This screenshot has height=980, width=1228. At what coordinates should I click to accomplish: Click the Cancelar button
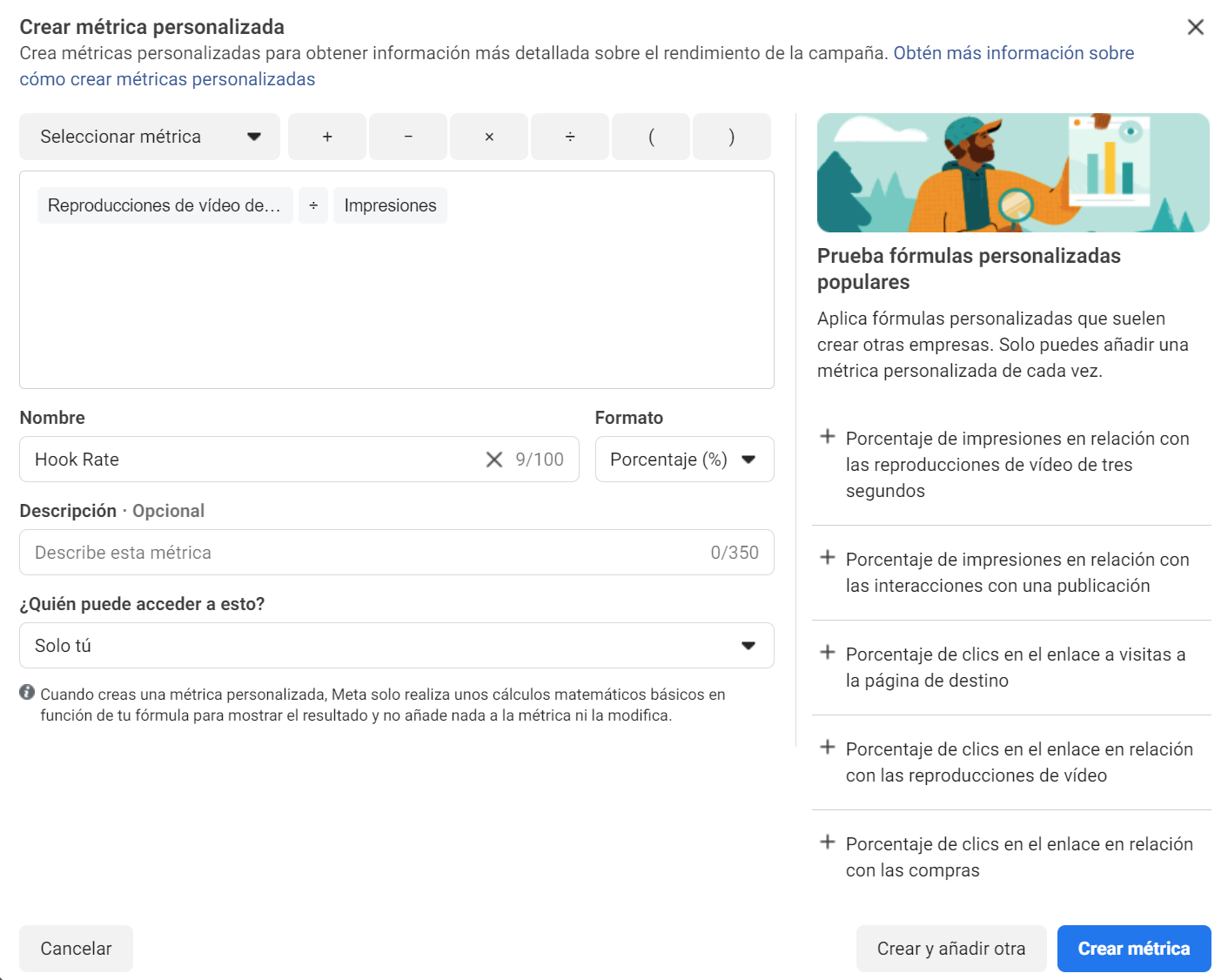click(76, 949)
